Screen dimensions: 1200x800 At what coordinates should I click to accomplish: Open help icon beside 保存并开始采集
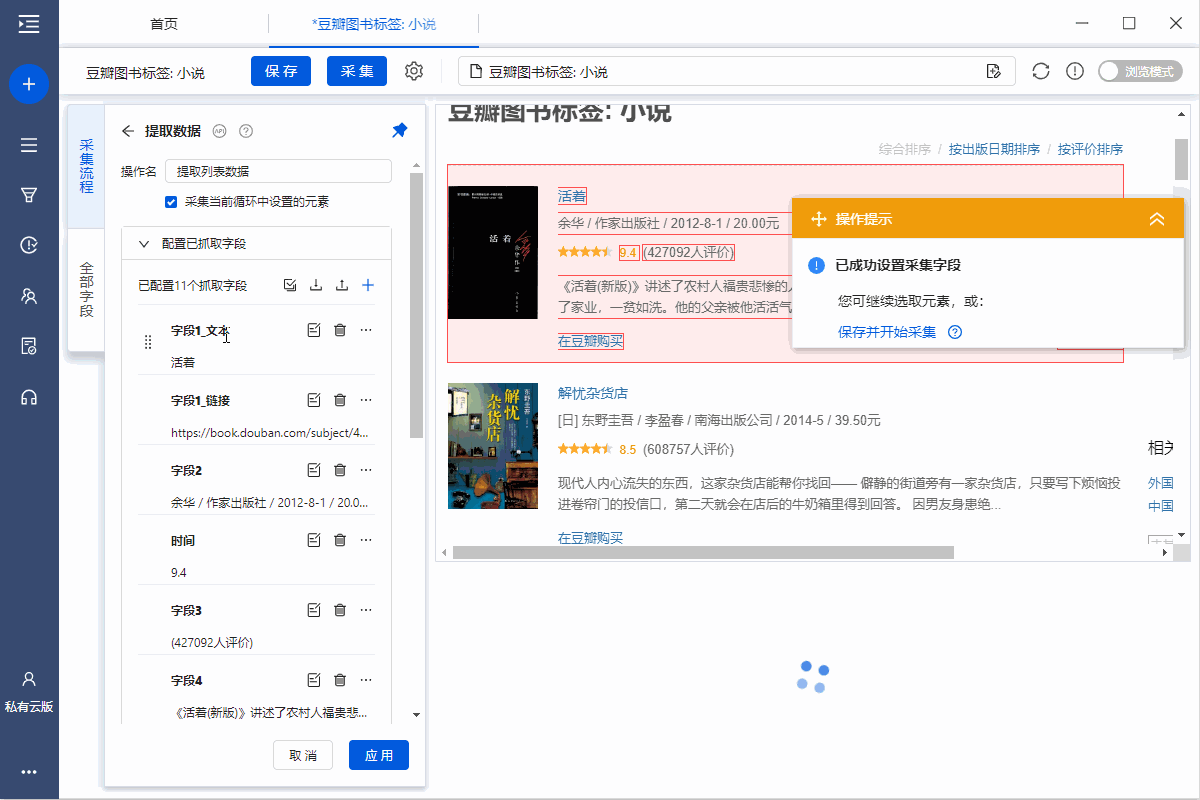(954, 332)
